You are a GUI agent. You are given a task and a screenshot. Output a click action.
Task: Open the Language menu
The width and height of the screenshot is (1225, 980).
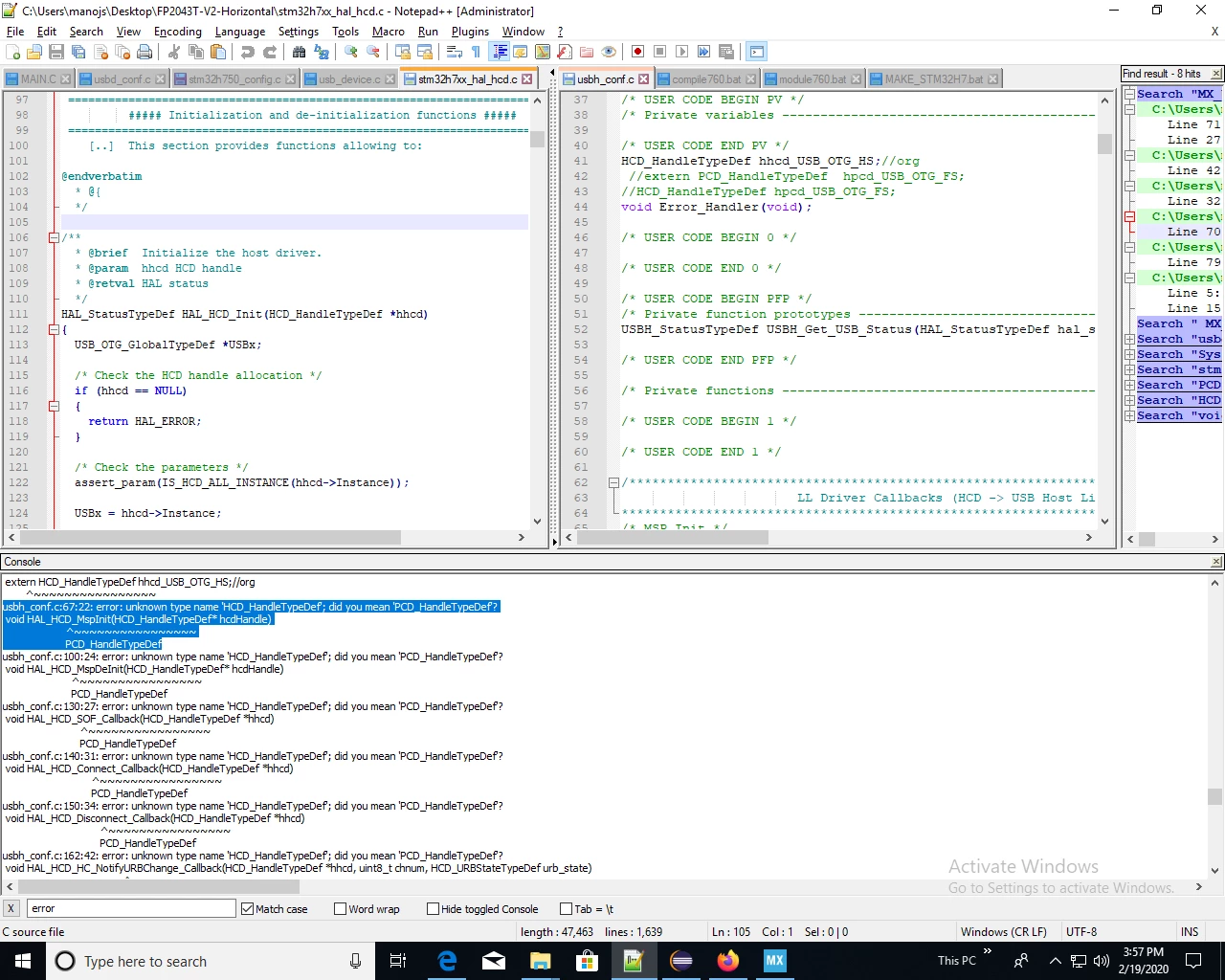240,32
